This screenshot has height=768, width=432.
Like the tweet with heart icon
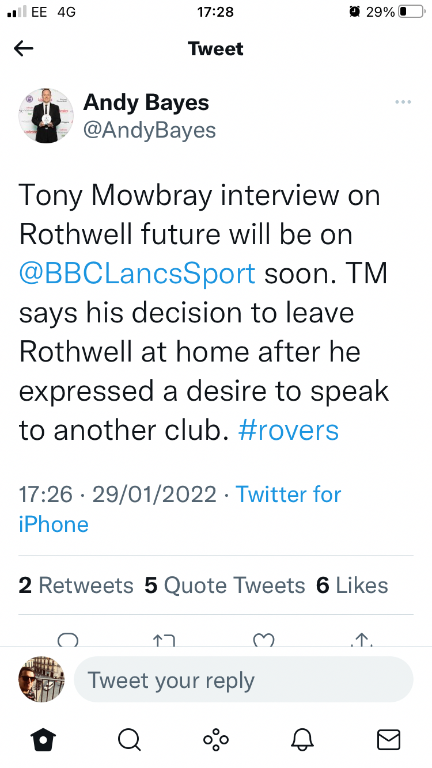pos(263,640)
